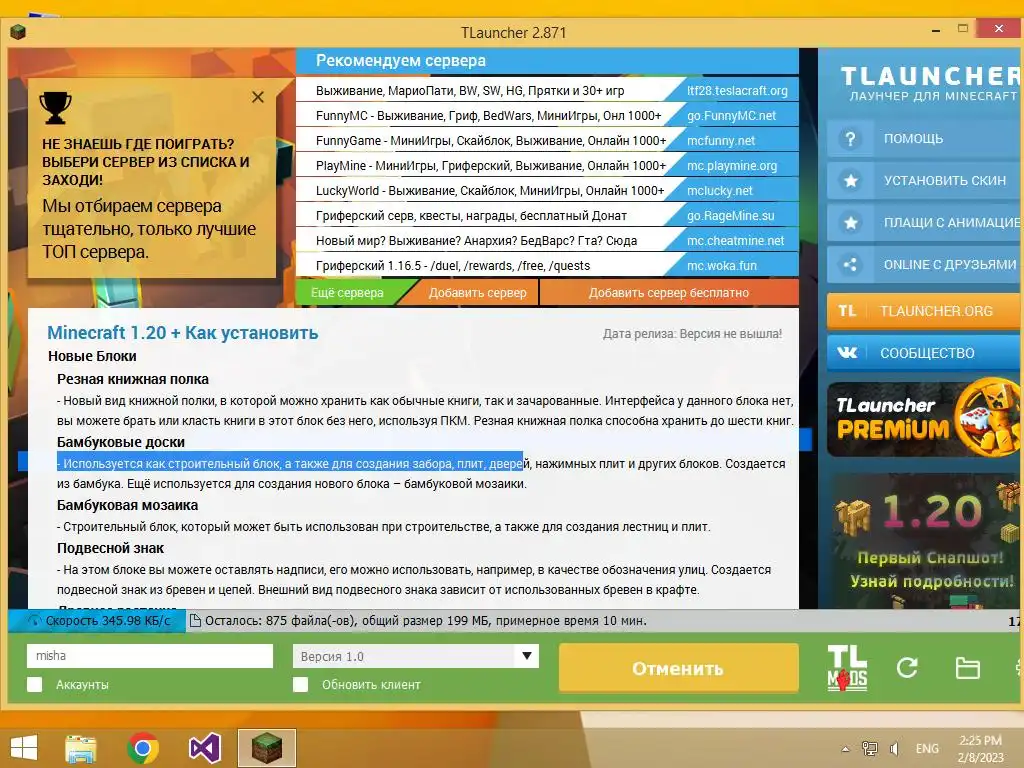The image size is (1024, 768).
Task: Click the VK logo icon
Action: point(847,353)
